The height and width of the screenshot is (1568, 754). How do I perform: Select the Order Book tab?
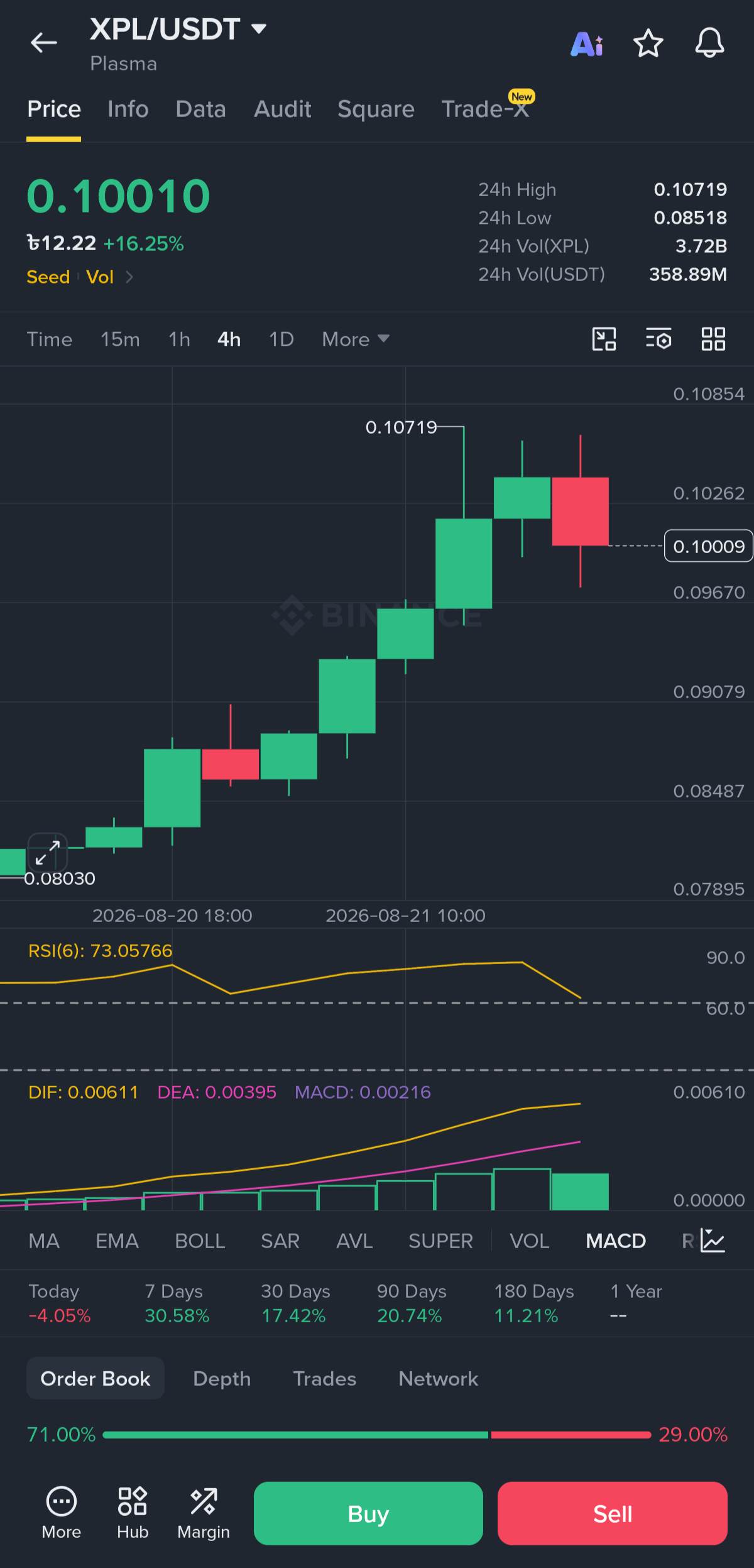coord(96,1378)
